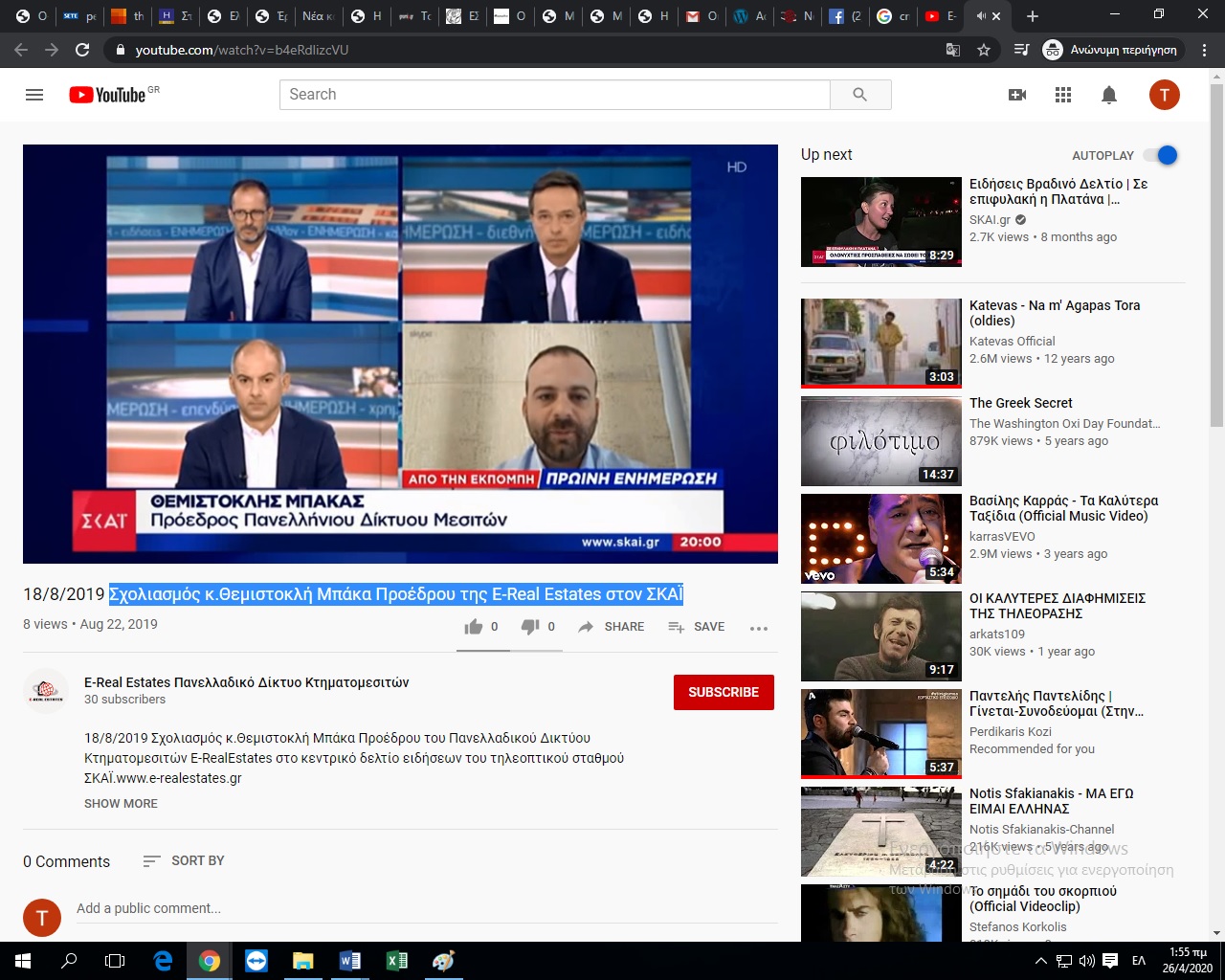Open the YouTube apps grid icon
Image resolution: width=1225 pixels, height=980 pixels.
click(1063, 95)
